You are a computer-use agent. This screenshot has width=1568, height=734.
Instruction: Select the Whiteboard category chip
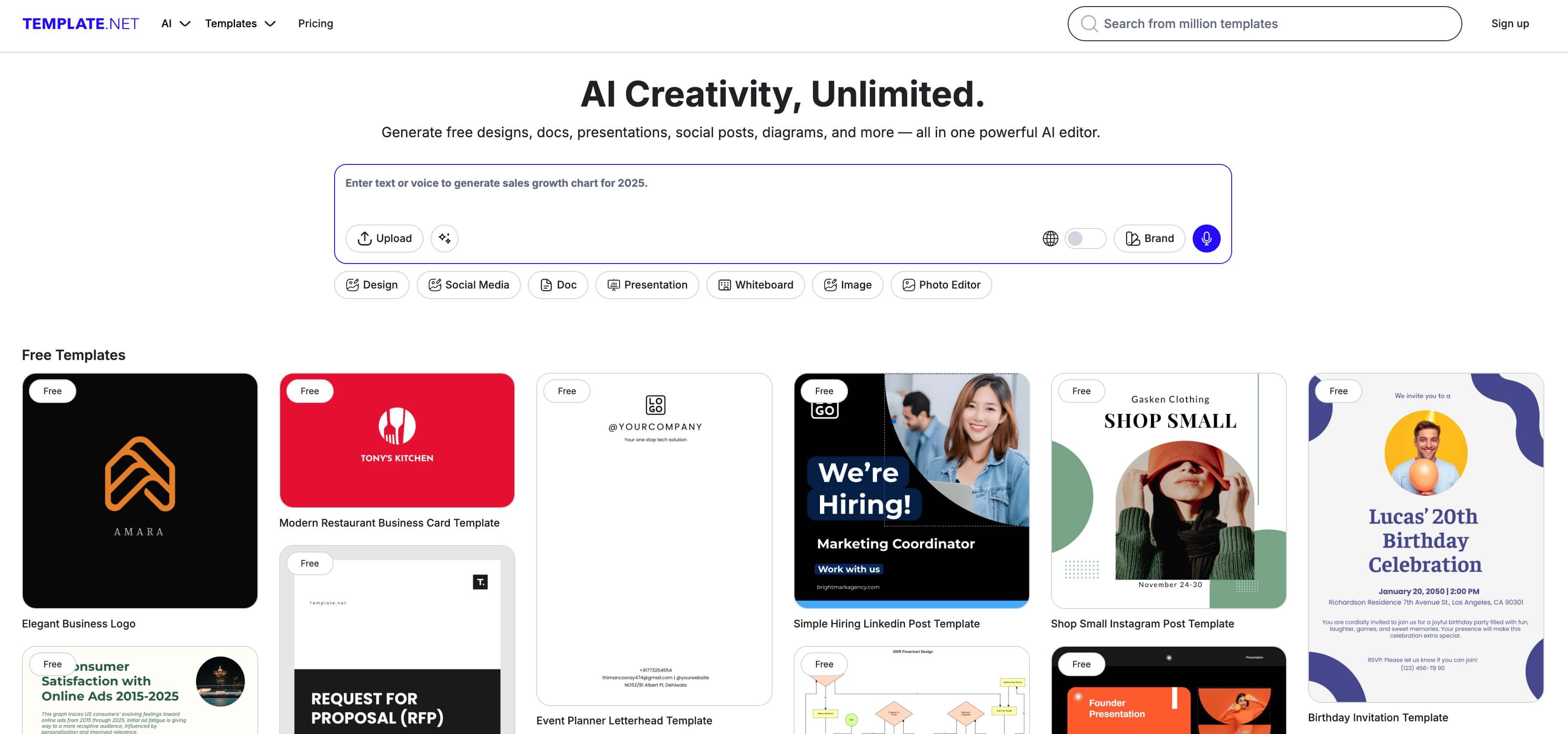click(x=755, y=285)
